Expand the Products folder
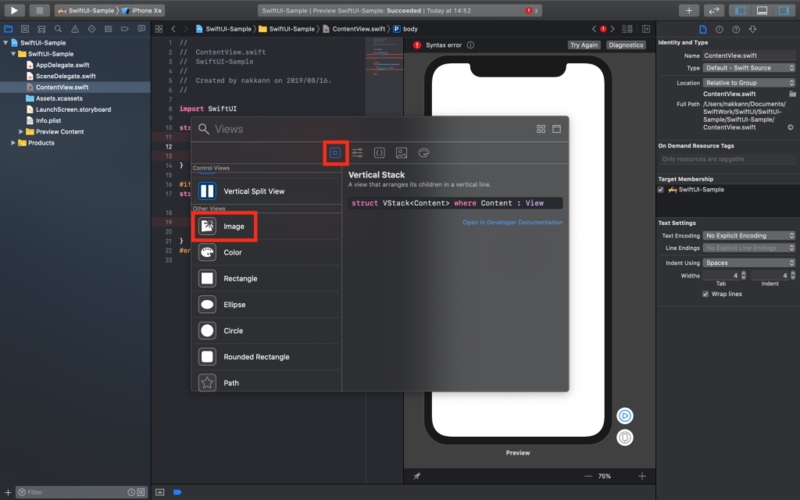The height and width of the screenshot is (500, 800). (x=13, y=143)
